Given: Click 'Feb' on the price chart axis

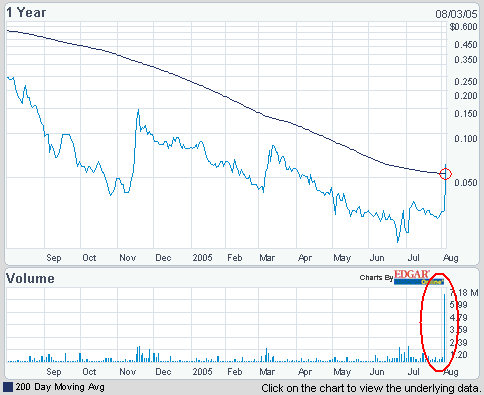Looking at the screenshot, I should [x=235, y=258].
